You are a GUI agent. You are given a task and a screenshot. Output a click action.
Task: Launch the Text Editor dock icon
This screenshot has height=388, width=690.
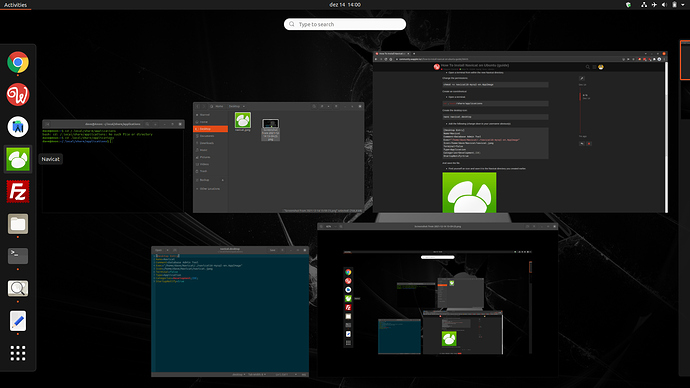tap(18, 321)
